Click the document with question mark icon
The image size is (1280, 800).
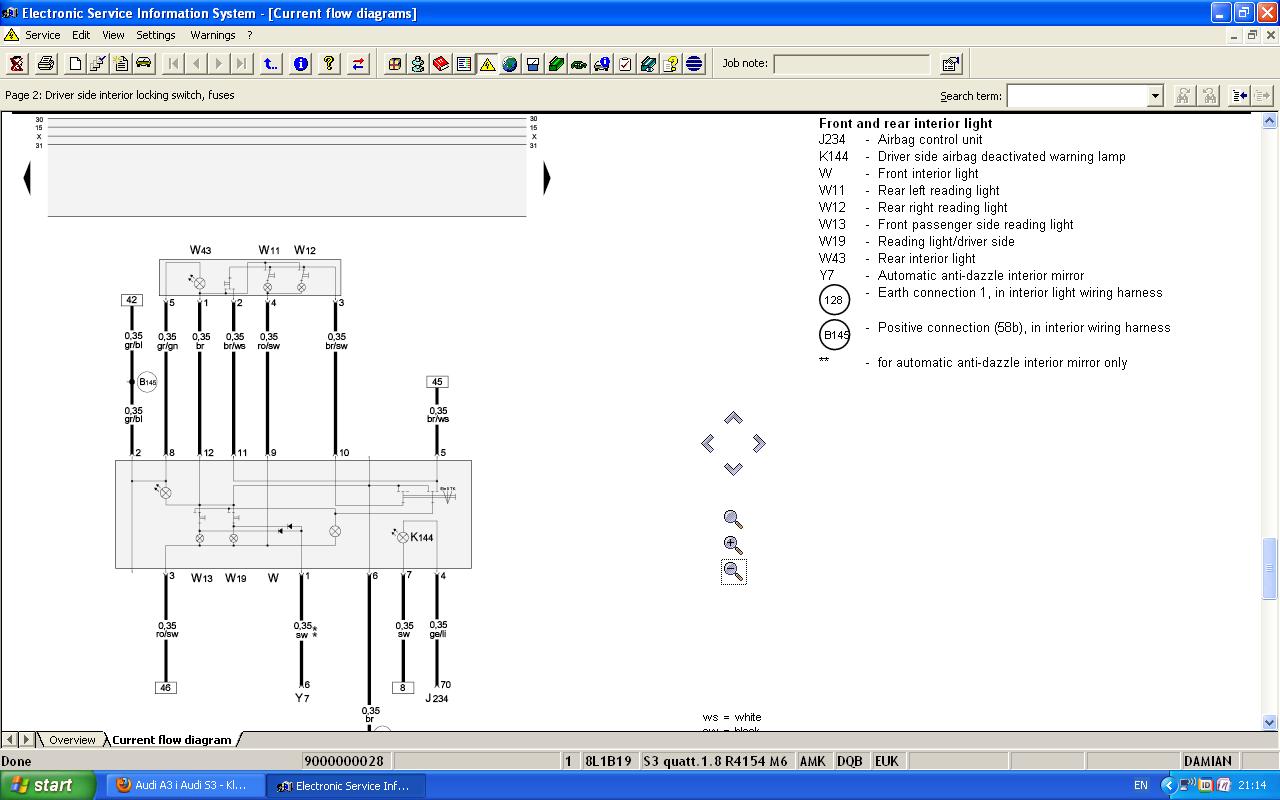pyautogui.click(x=671, y=64)
